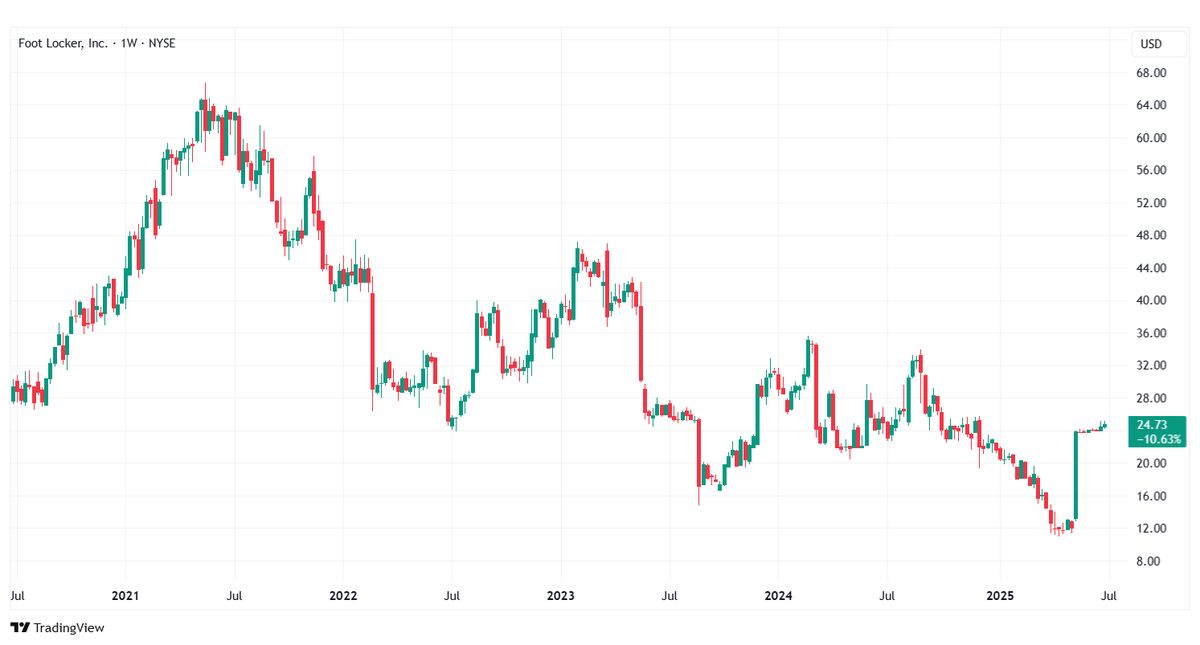Click the 8.00 price axis label
This screenshot has height=645, width=1200.
pos(1156,561)
